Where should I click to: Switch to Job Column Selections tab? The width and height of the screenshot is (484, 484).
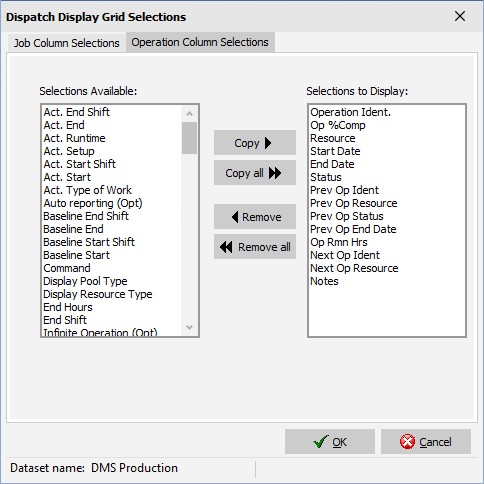[66, 43]
